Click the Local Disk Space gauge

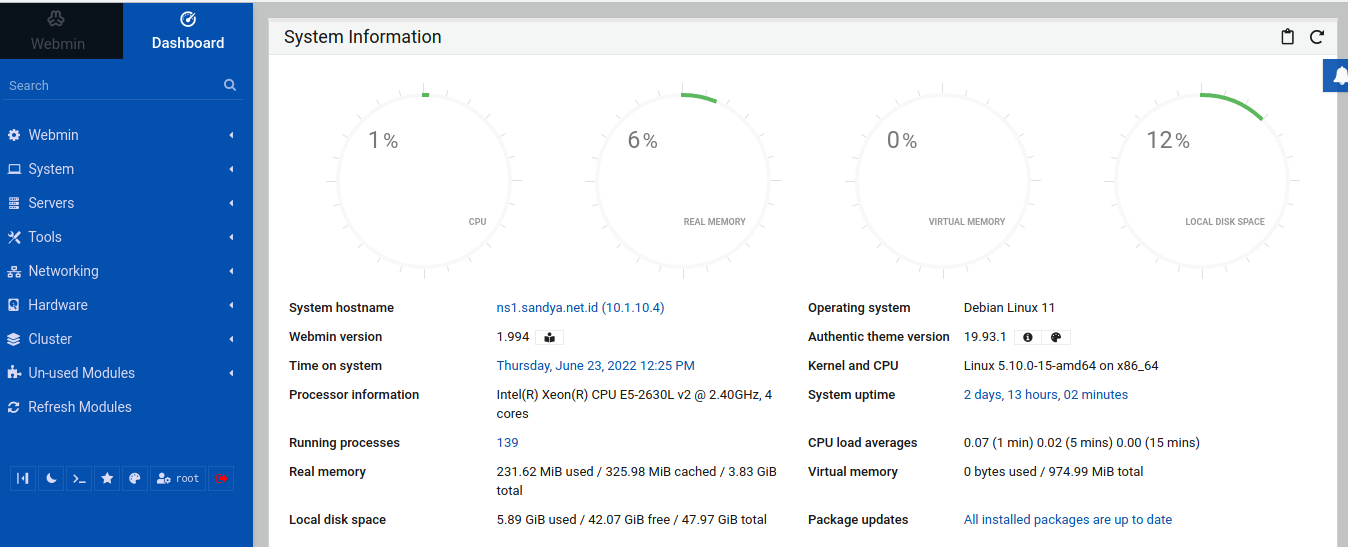pos(1202,182)
